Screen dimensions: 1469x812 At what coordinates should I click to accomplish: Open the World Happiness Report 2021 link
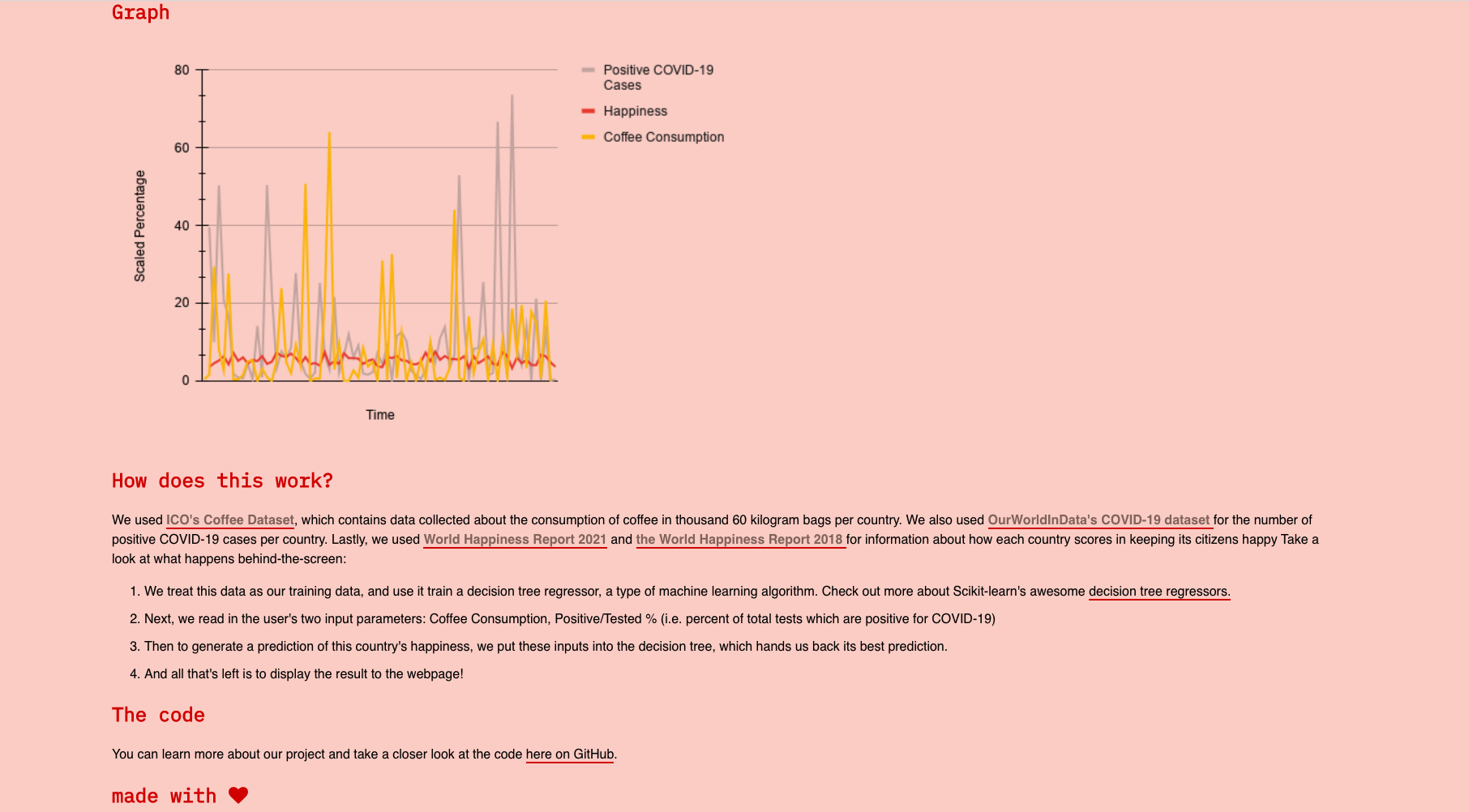(515, 540)
